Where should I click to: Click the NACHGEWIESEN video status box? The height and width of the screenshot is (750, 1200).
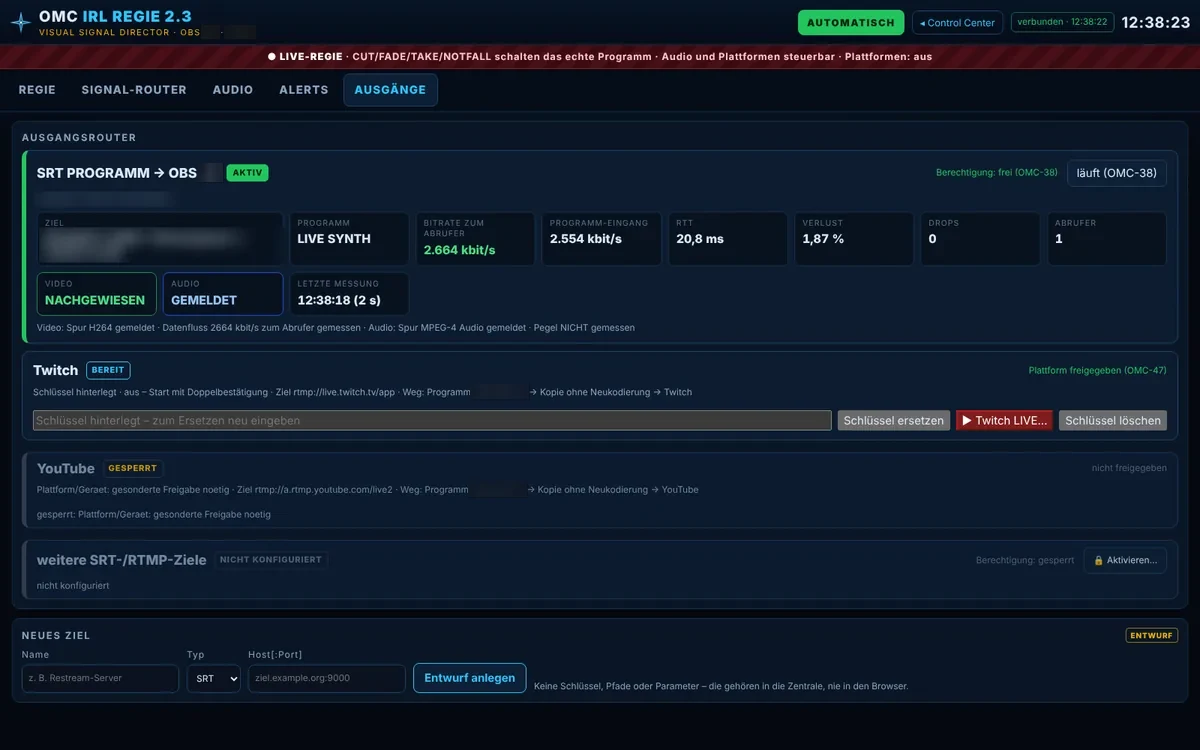[97, 294]
